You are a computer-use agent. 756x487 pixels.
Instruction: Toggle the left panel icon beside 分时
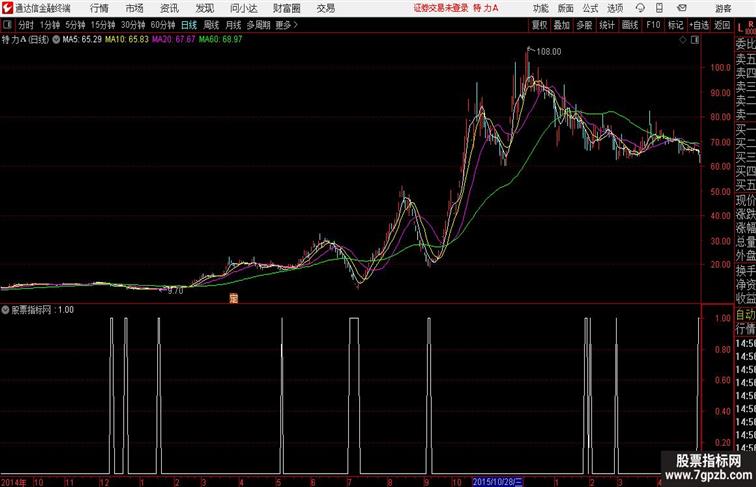click(7, 25)
